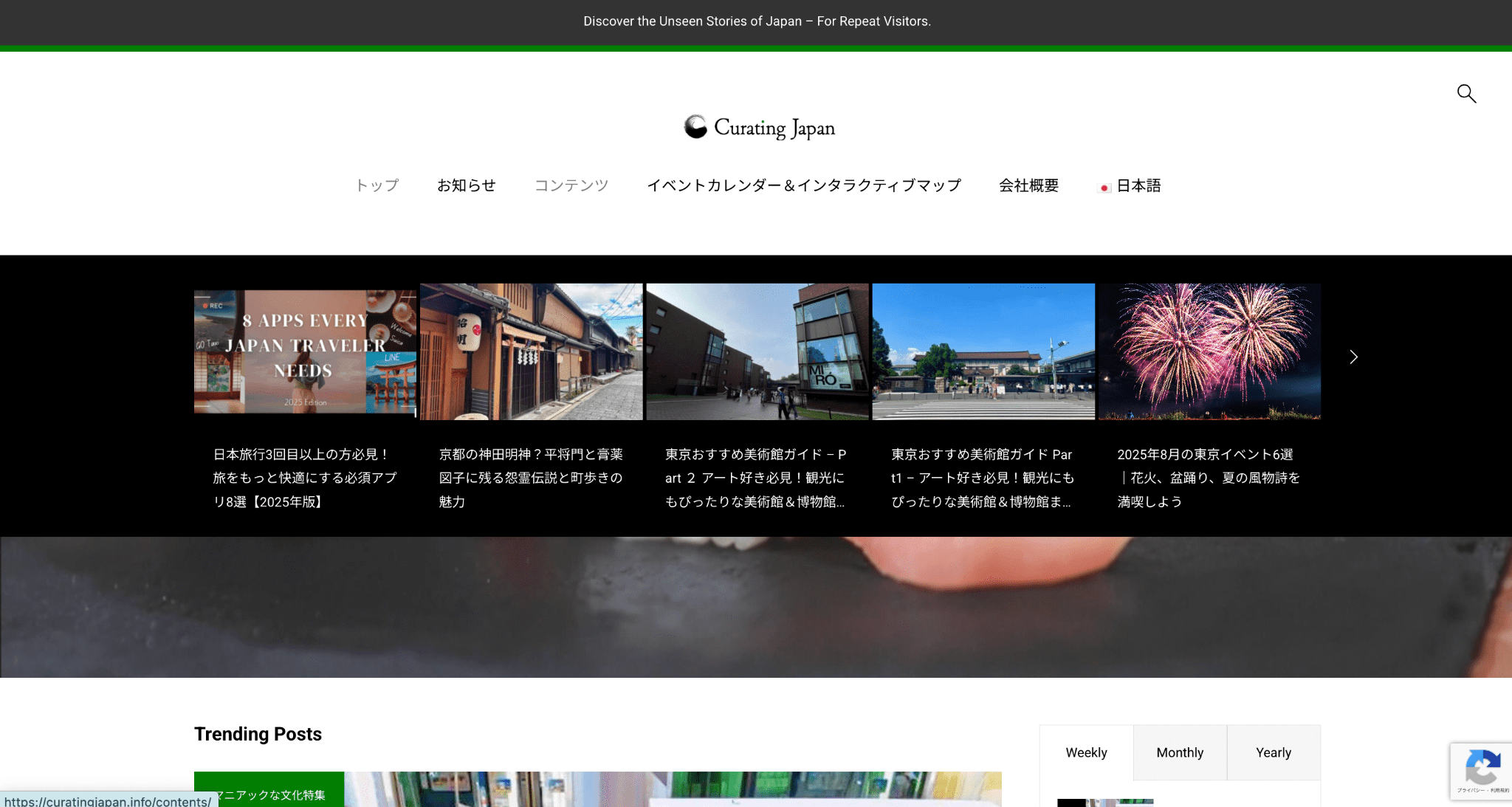Switch to the Weekly tab
Screen dimensions: 1512x807
coord(1086,752)
